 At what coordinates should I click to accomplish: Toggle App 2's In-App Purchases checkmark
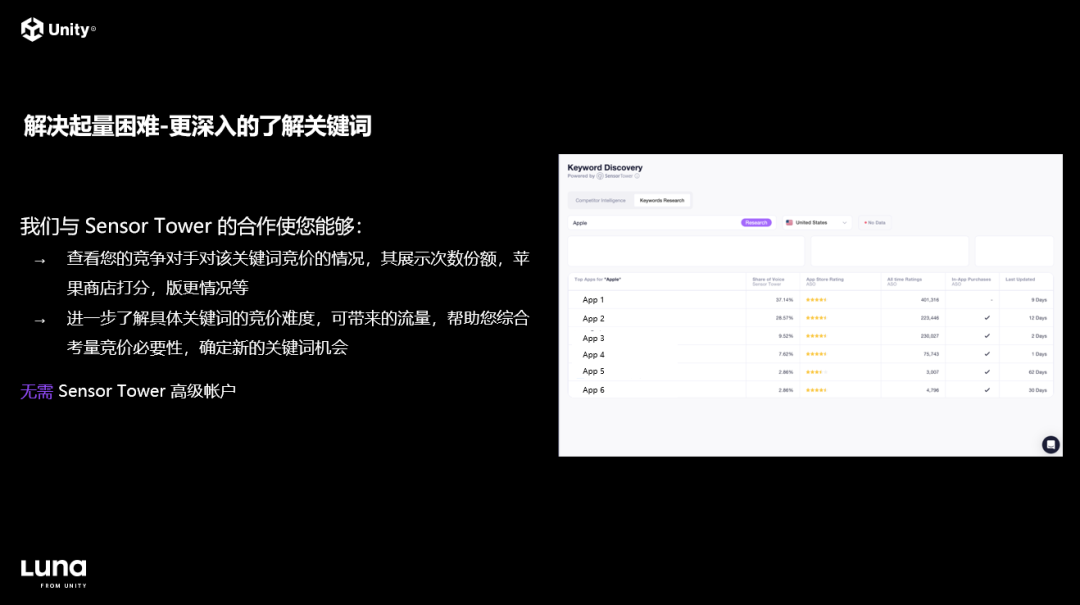(986, 317)
